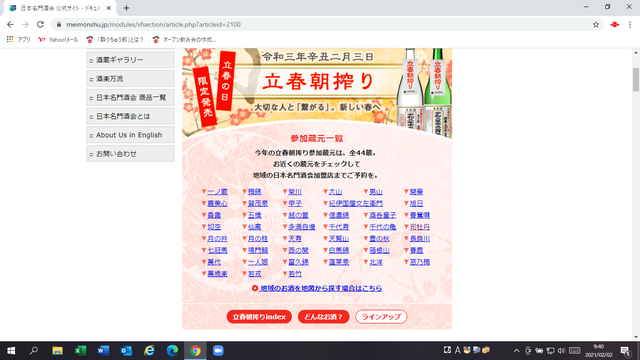This screenshot has height=360, width=640.
Task: Open the 月の井 brewery link
Action: click(x=217, y=239)
